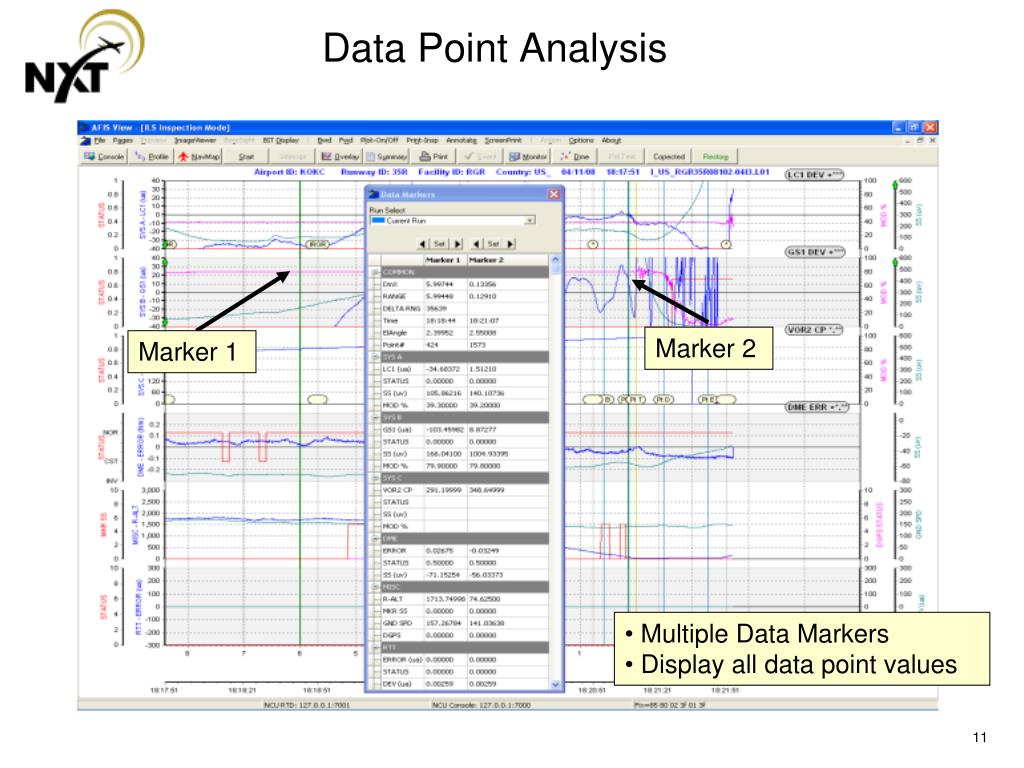
Task: Step Marker 2 forward with right arrow
Action: (511, 244)
